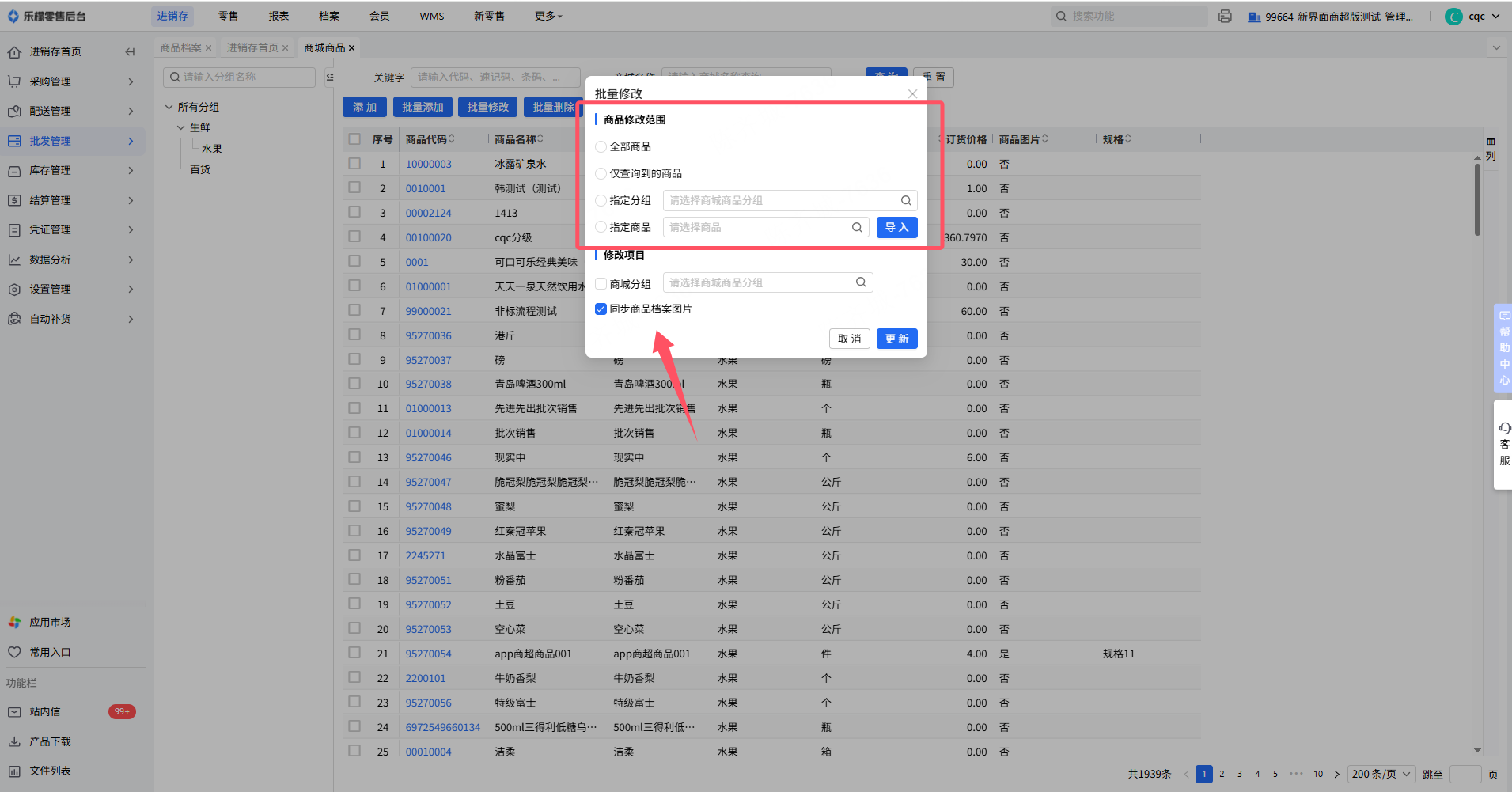Open product code link 00100020
The image size is (1512, 792).
click(429, 237)
